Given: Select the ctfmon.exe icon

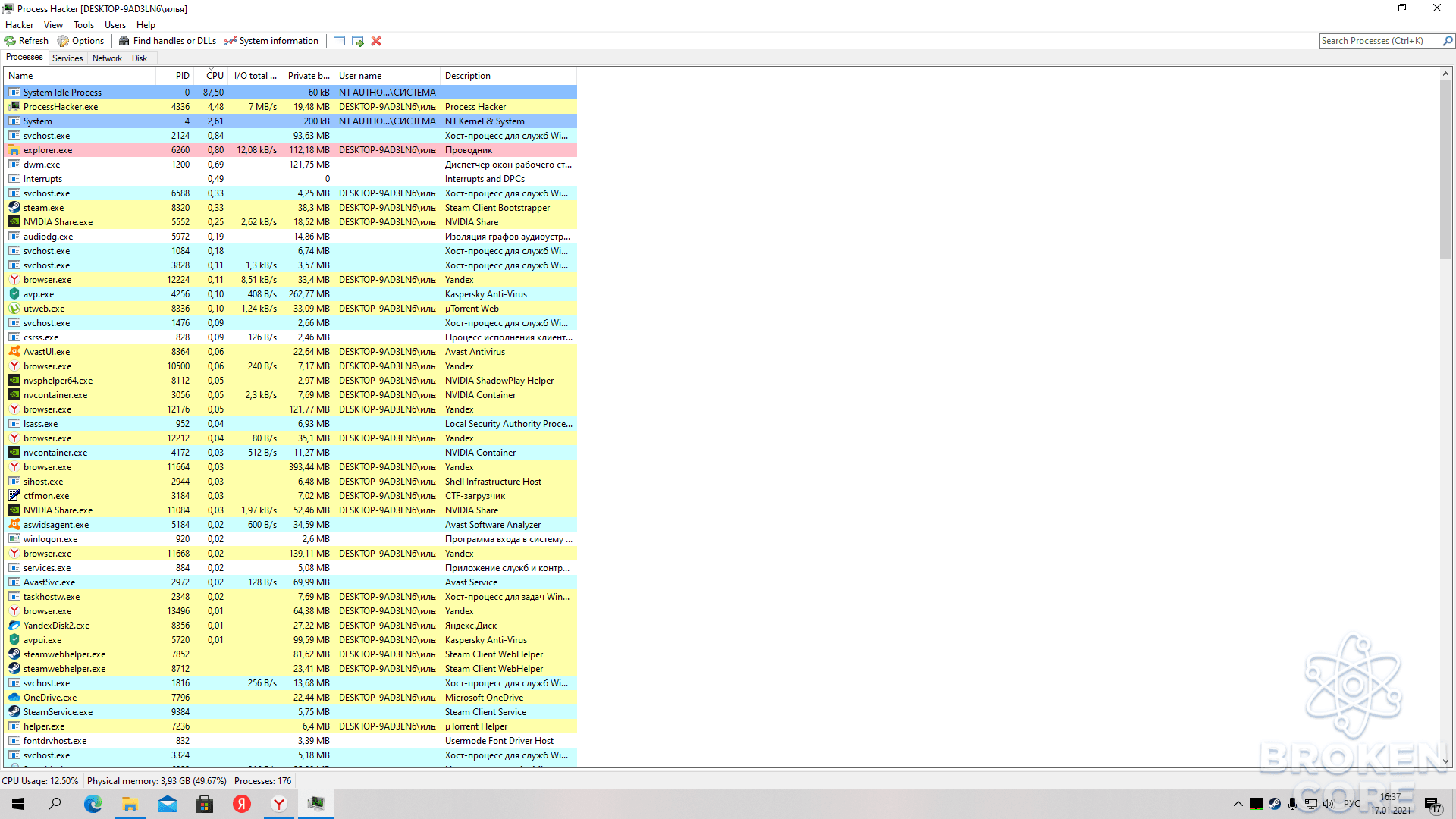Looking at the screenshot, I should click(x=14, y=495).
